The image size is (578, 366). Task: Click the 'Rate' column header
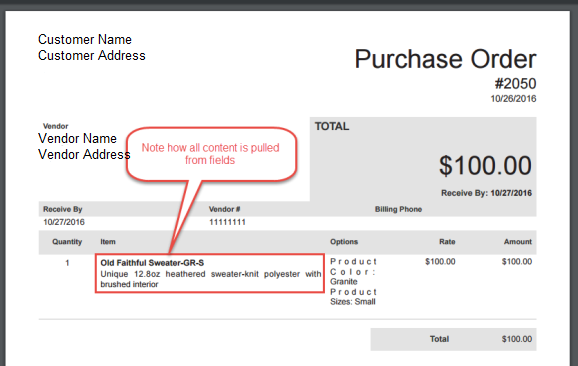click(x=447, y=242)
